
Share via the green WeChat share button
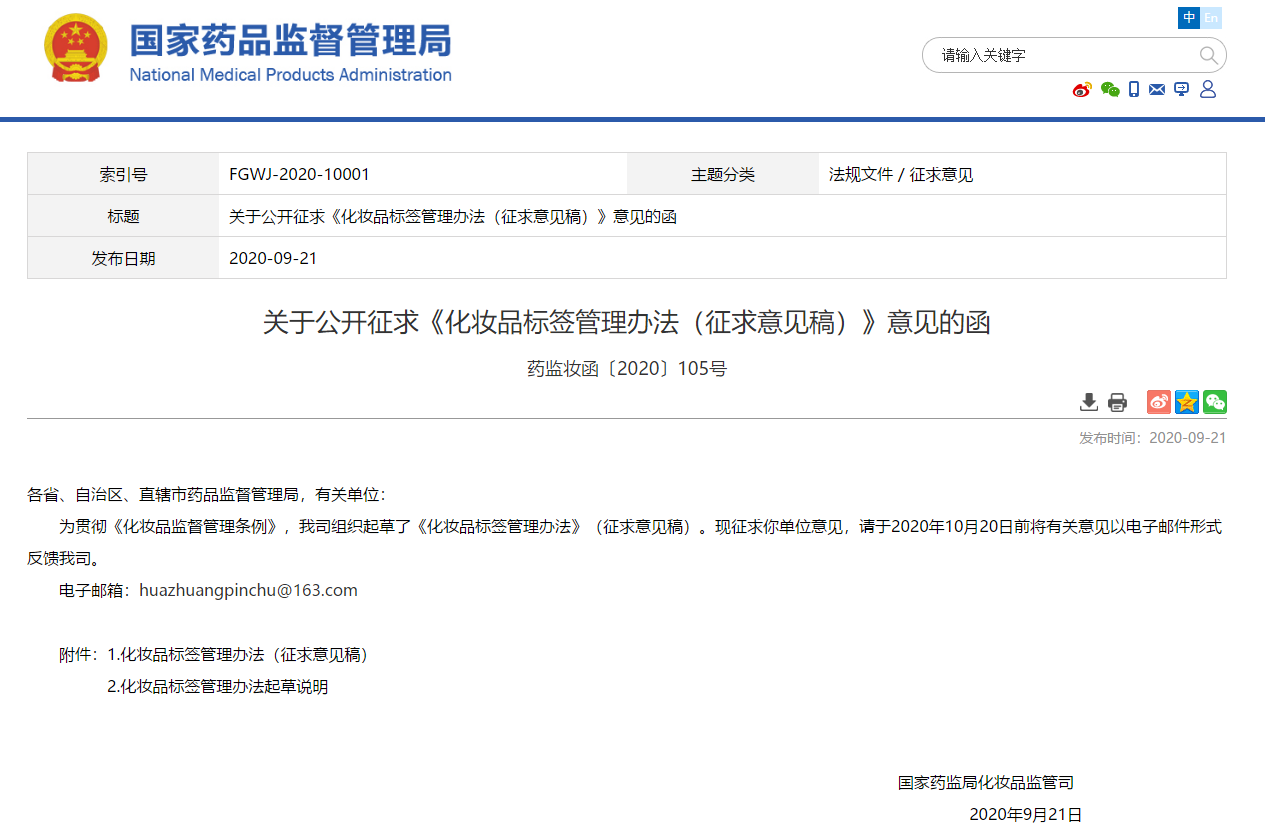tap(1215, 402)
